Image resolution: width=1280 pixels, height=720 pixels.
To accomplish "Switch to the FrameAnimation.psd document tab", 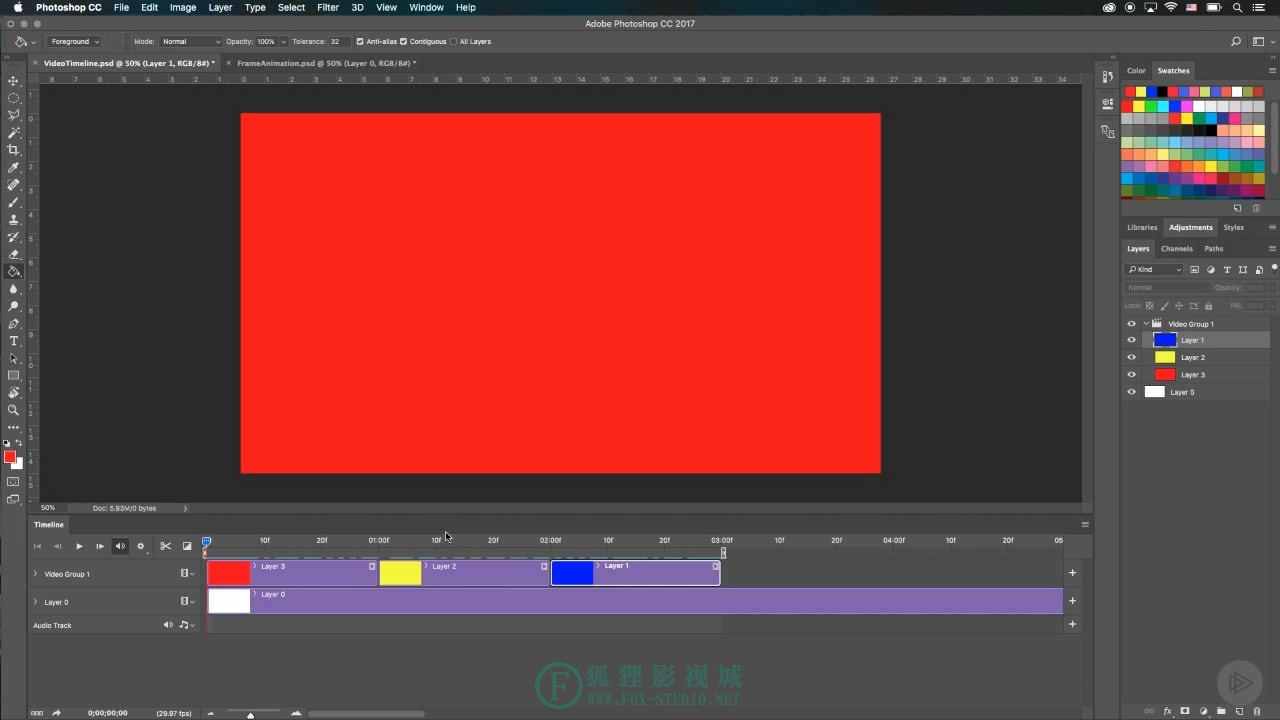I will (x=326, y=63).
